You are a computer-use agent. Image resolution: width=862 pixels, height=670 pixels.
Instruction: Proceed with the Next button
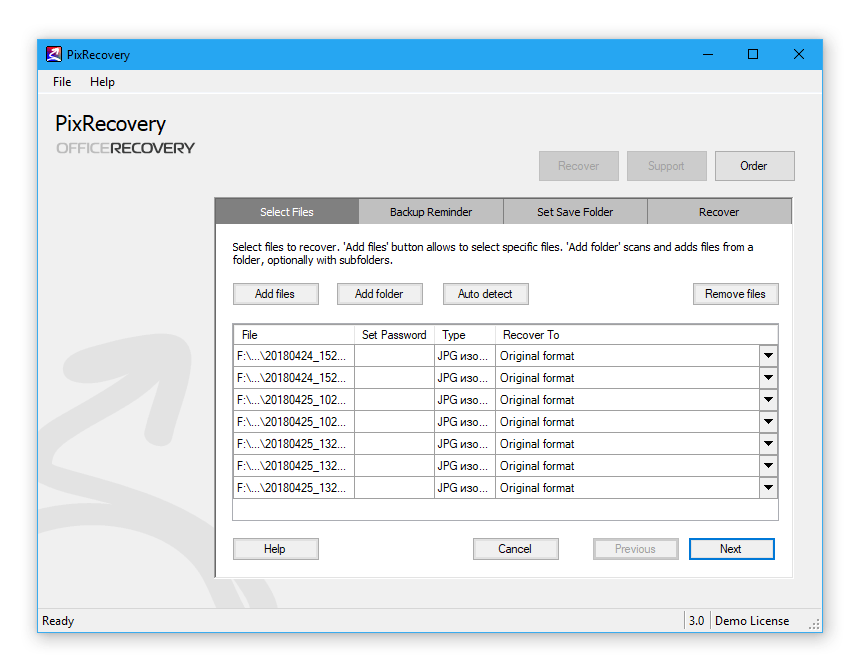(x=732, y=549)
